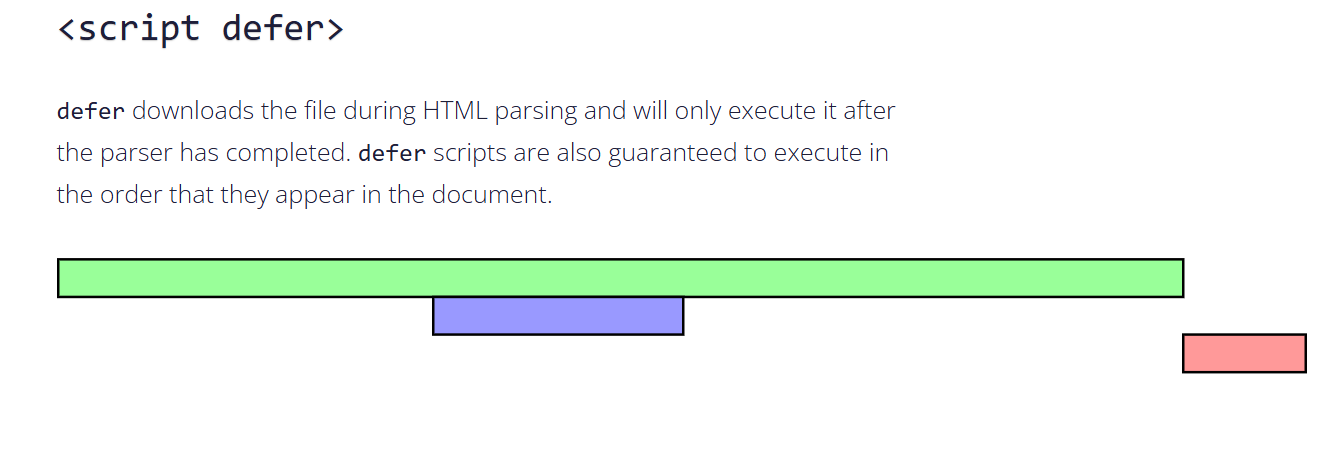Click the green HTML parsing bar
Image resolution: width=1342 pixels, height=449 pixels.
[x=621, y=278]
